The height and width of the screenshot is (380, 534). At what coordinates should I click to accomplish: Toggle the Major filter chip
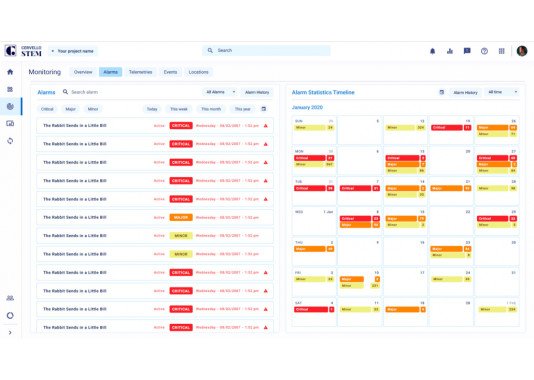(70, 109)
